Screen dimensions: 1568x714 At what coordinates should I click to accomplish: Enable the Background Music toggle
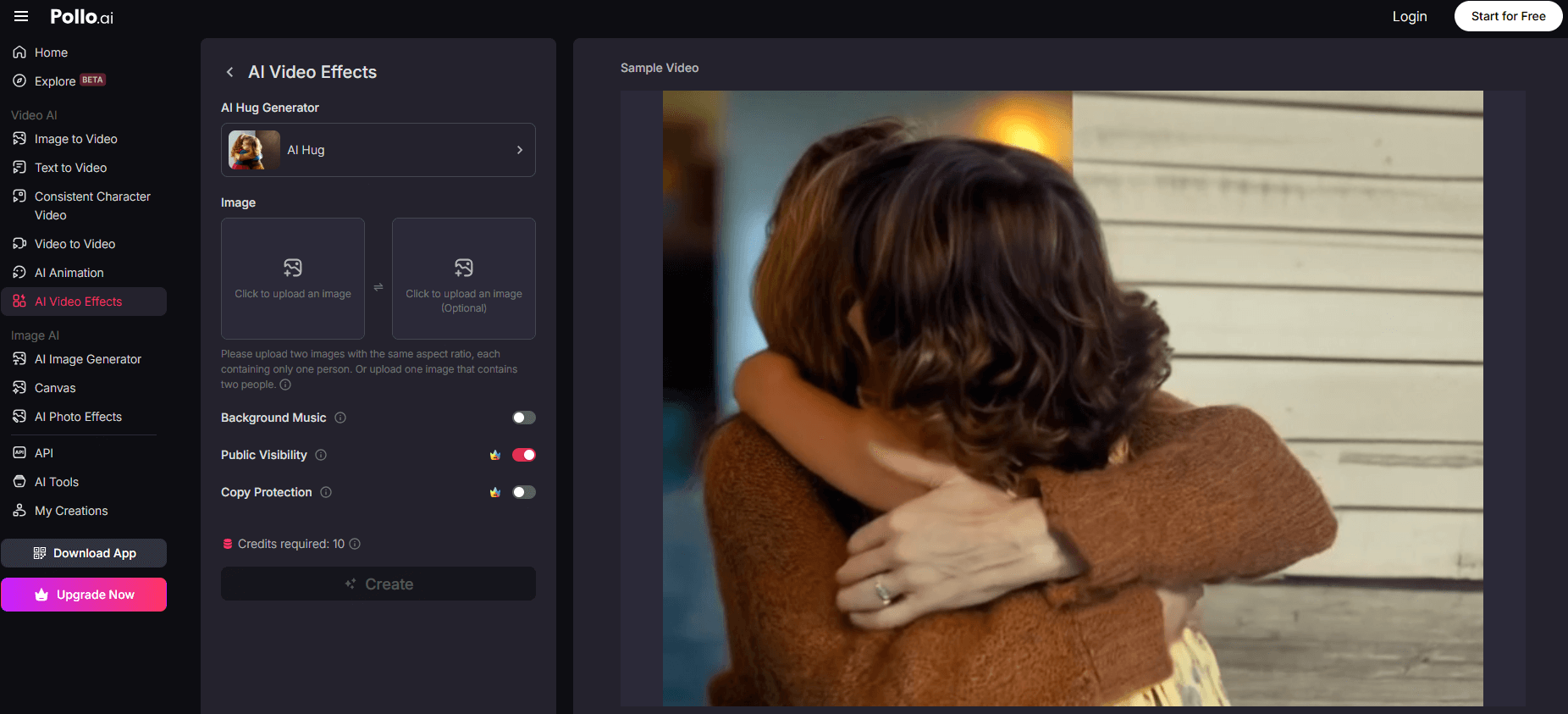tap(524, 418)
